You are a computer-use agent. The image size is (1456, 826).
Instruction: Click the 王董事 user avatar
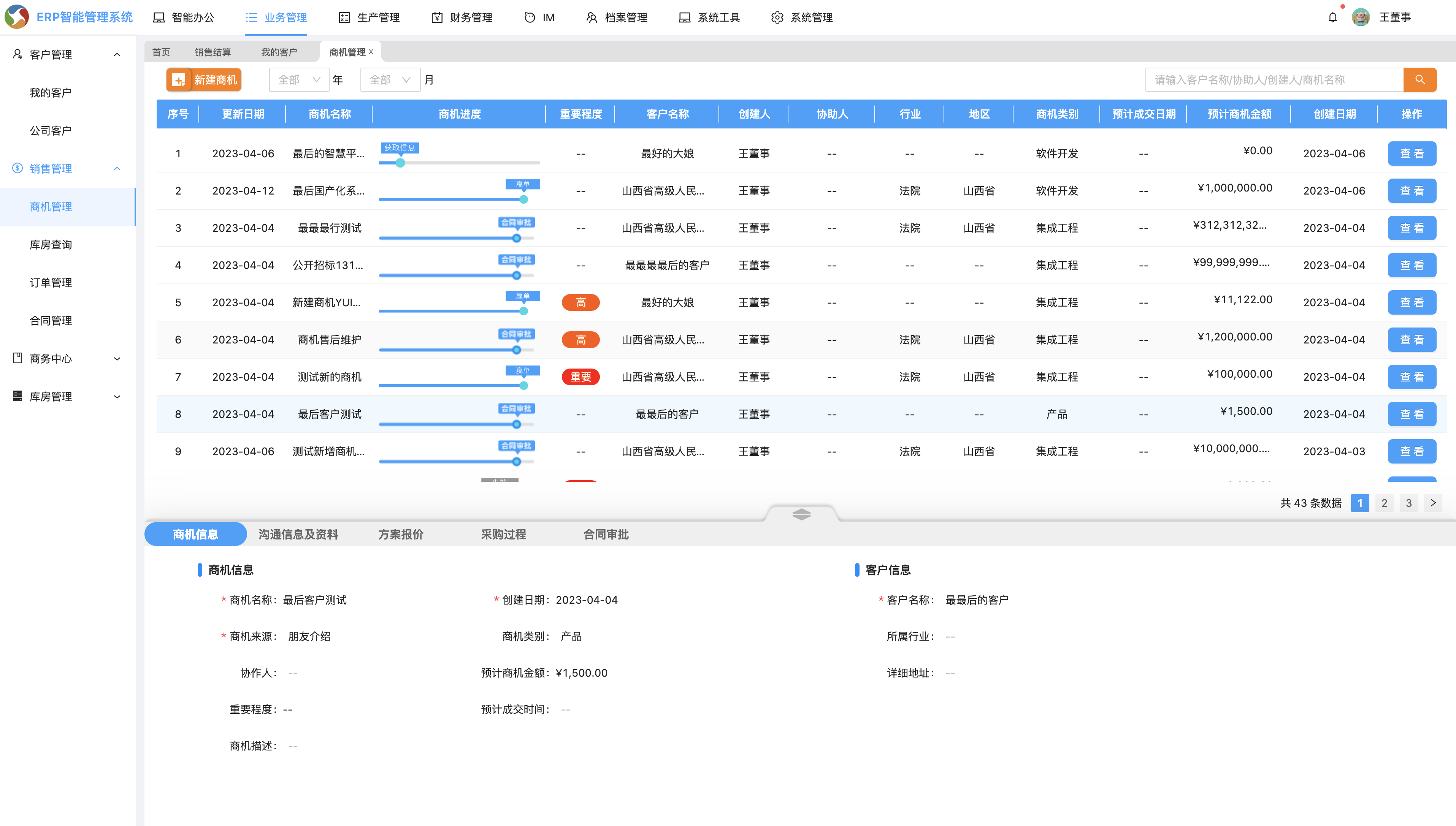click(x=1360, y=17)
